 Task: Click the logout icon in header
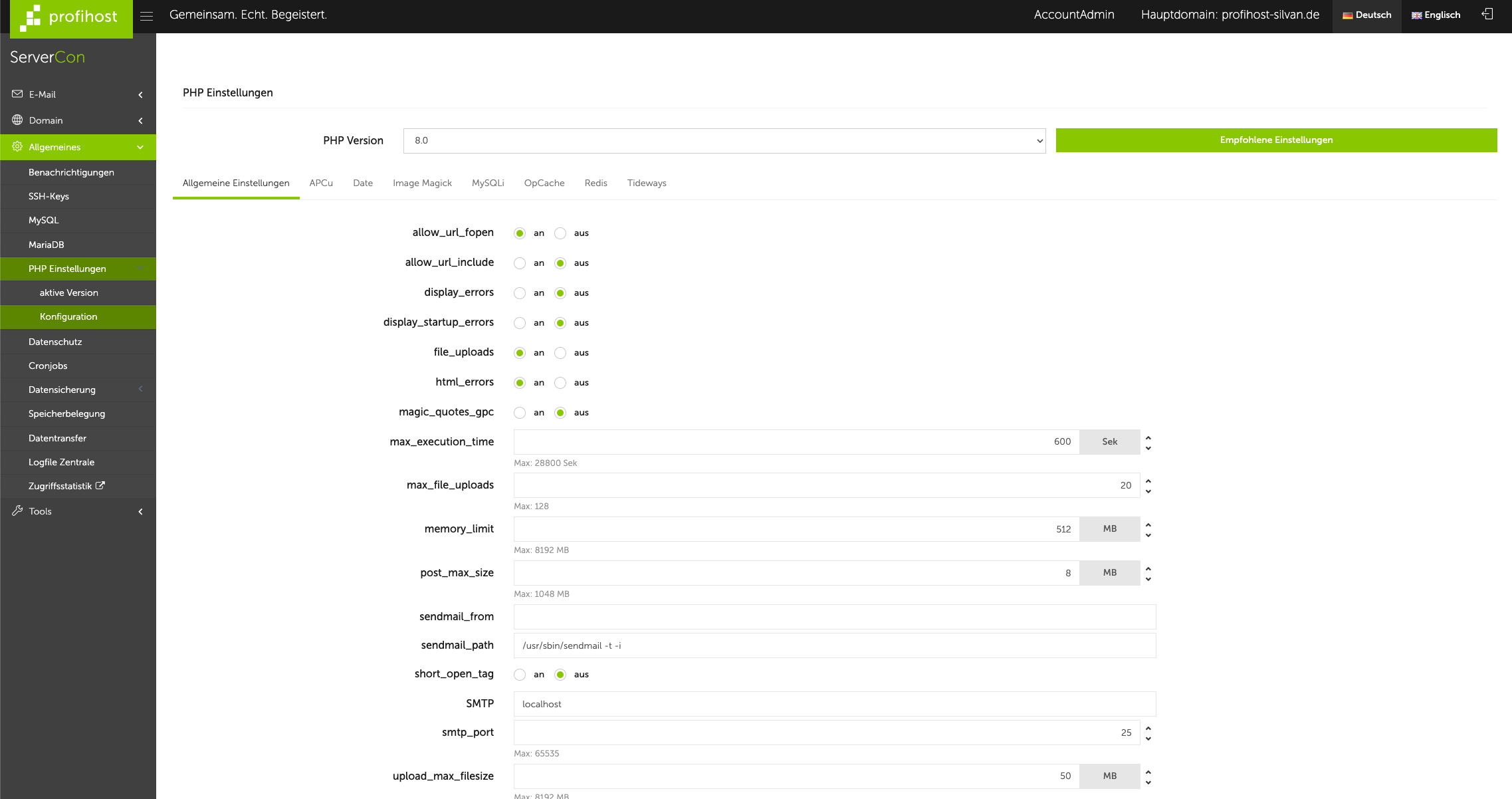click(x=1487, y=14)
